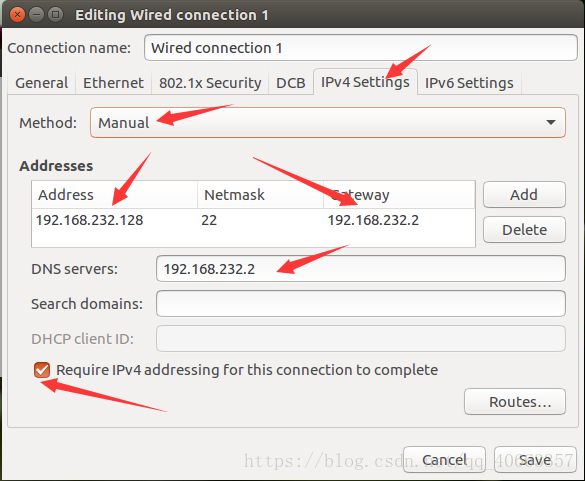The height and width of the screenshot is (481, 585).
Task: Cancel editing the connection
Action: point(444,460)
